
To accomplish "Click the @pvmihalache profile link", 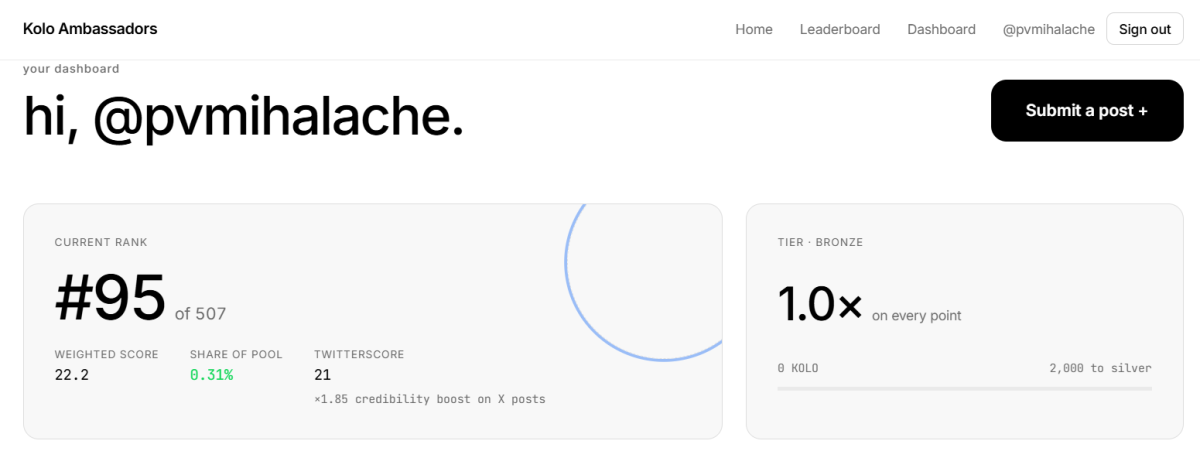I will [1048, 29].
